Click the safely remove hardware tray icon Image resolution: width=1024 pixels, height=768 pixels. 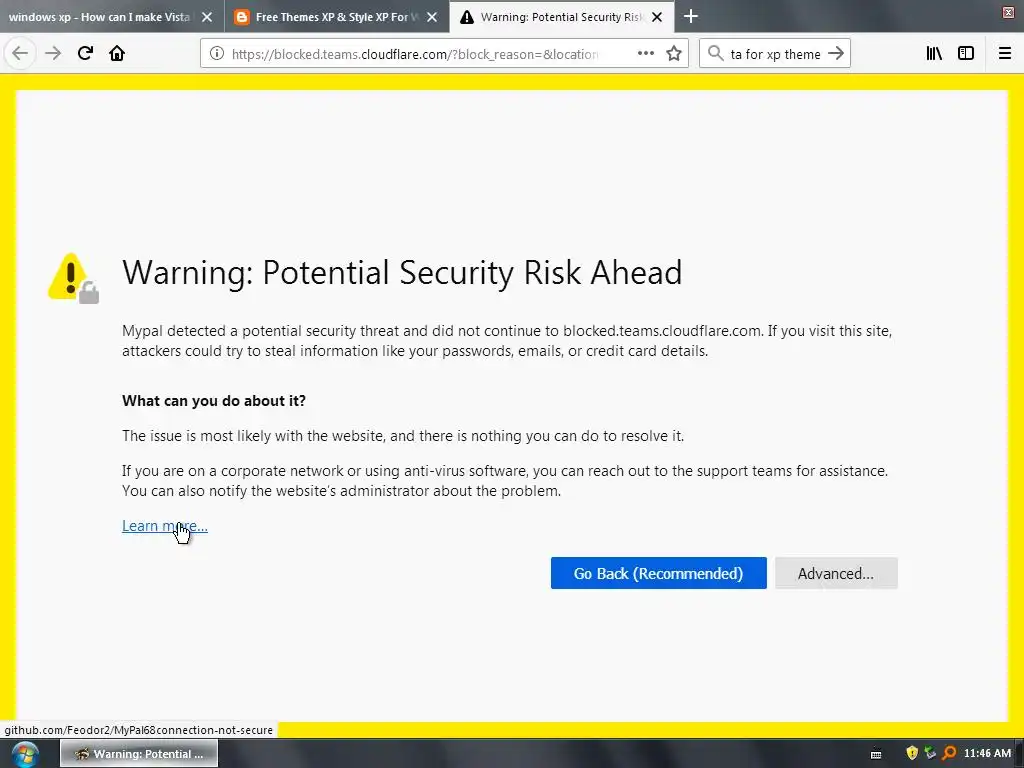click(931, 753)
